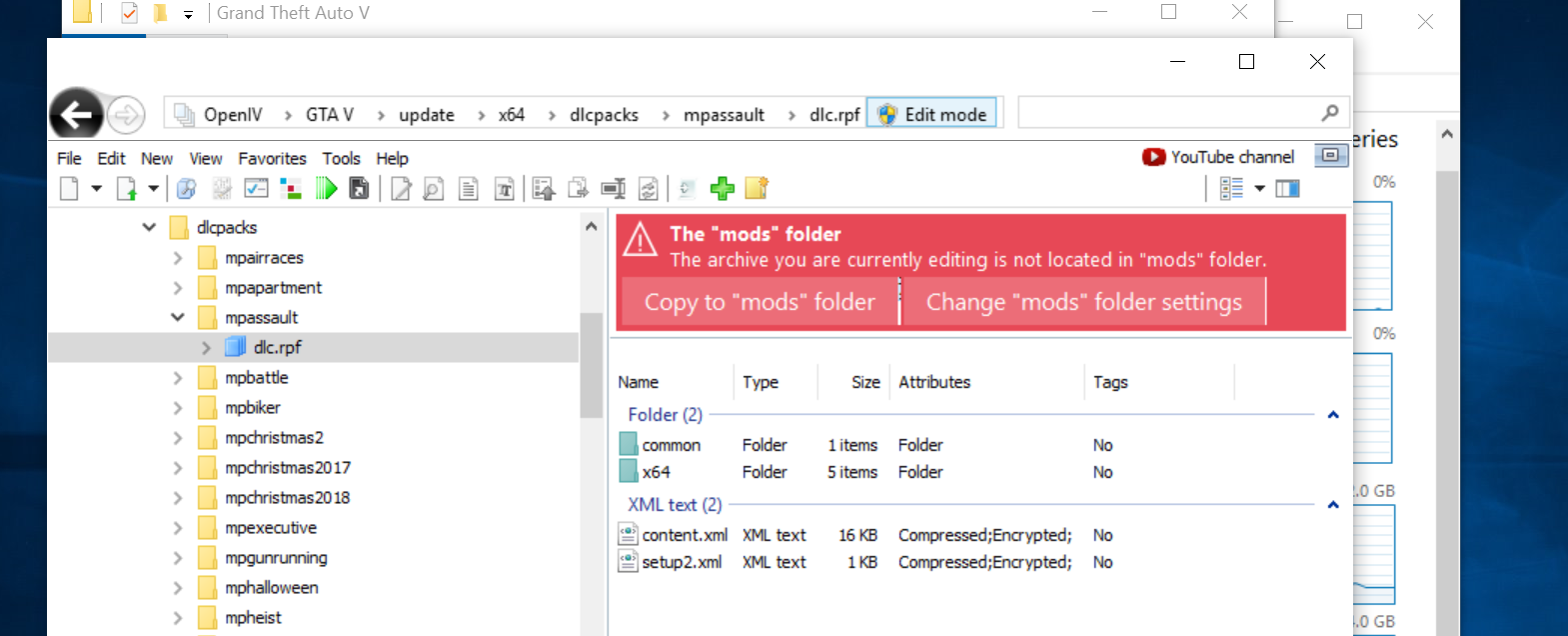Click the text viewer 'T' document icon
Screen dimensions: 1568x636
point(505,188)
